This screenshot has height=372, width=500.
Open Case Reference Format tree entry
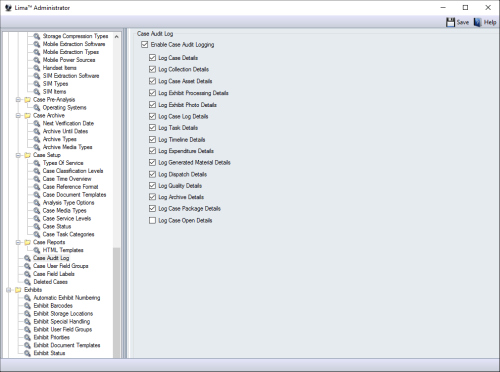(70, 187)
